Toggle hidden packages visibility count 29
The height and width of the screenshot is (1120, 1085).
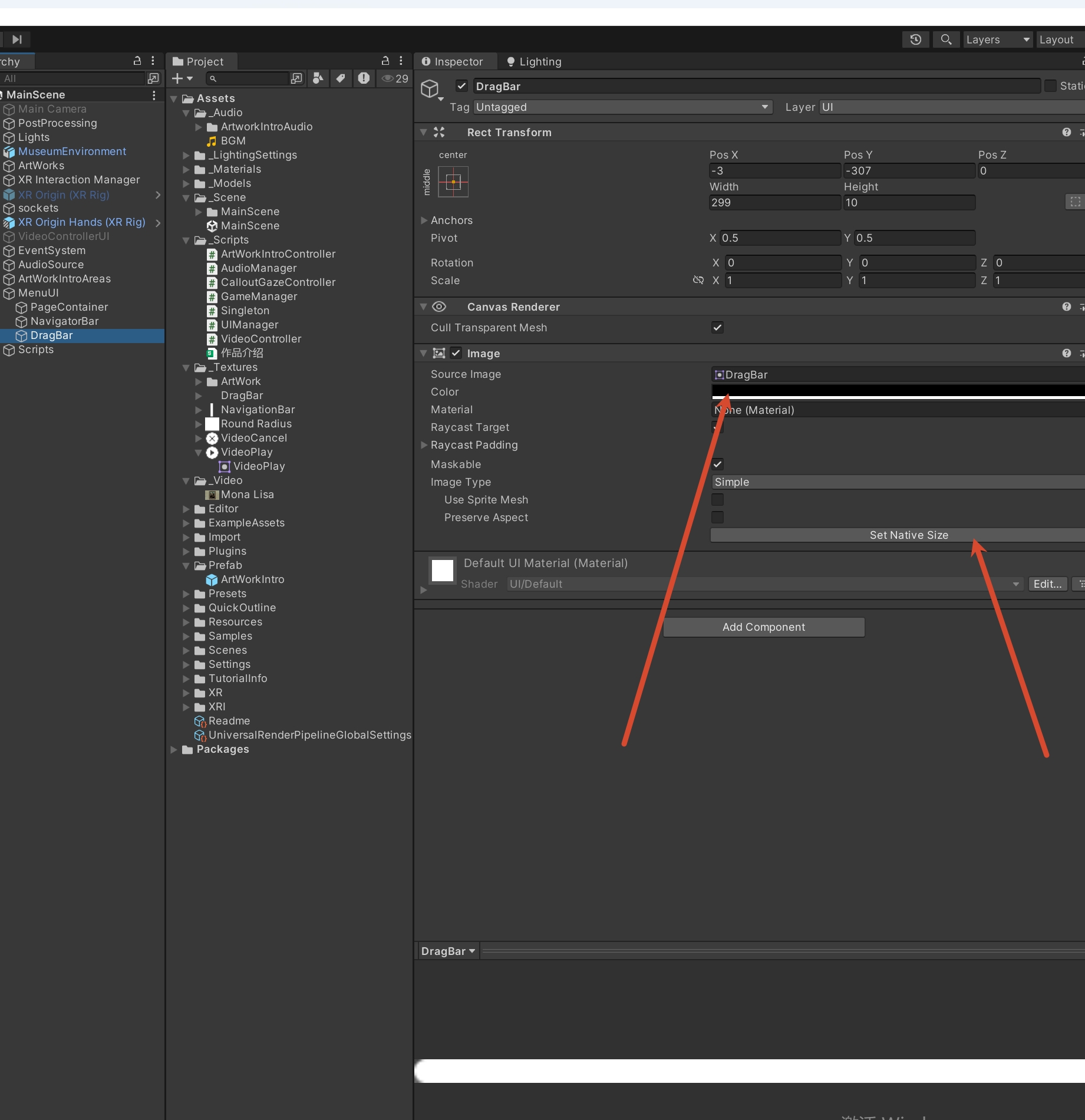pyautogui.click(x=395, y=78)
